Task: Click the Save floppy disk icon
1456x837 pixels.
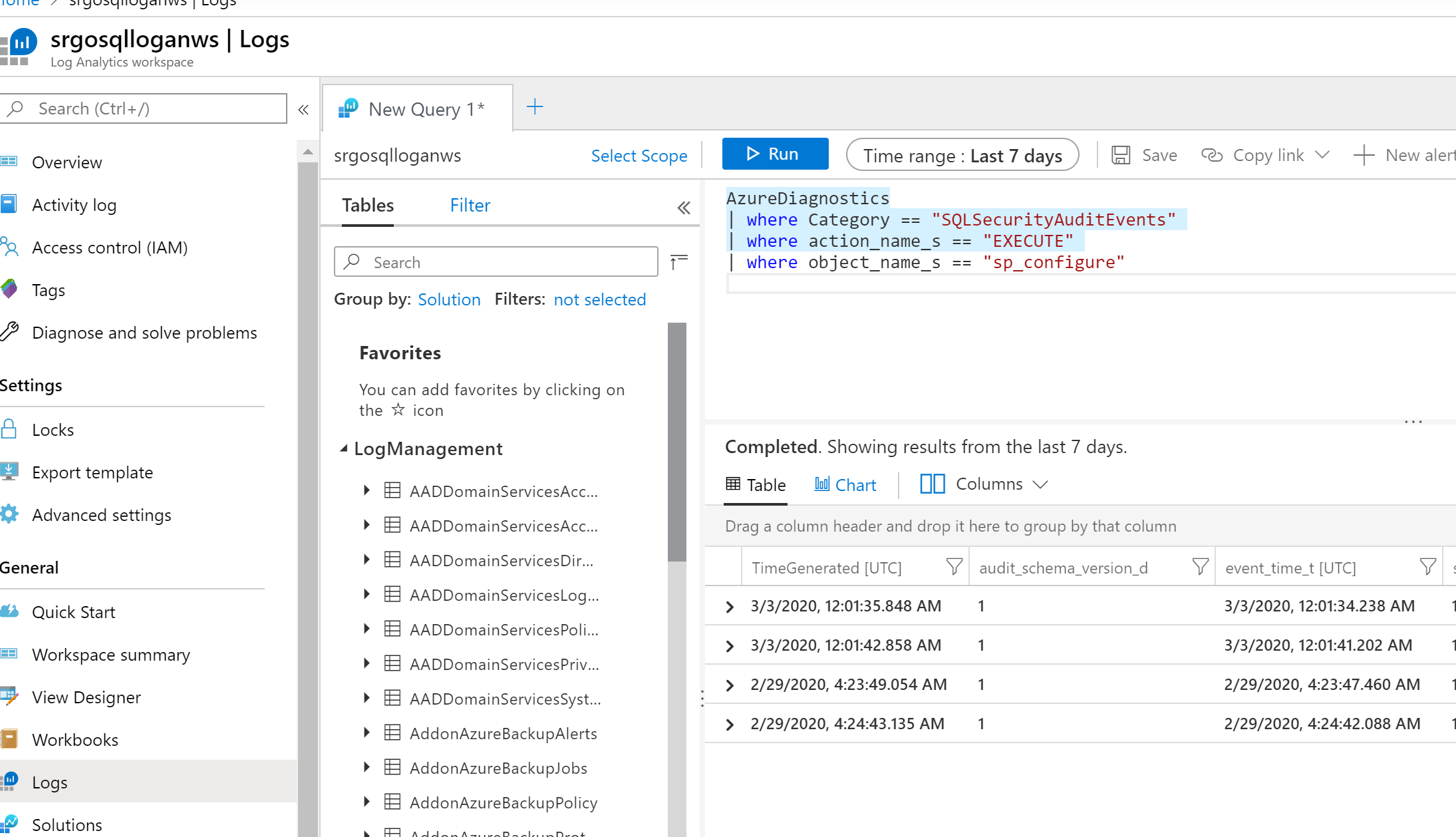Action: coord(1121,155)
